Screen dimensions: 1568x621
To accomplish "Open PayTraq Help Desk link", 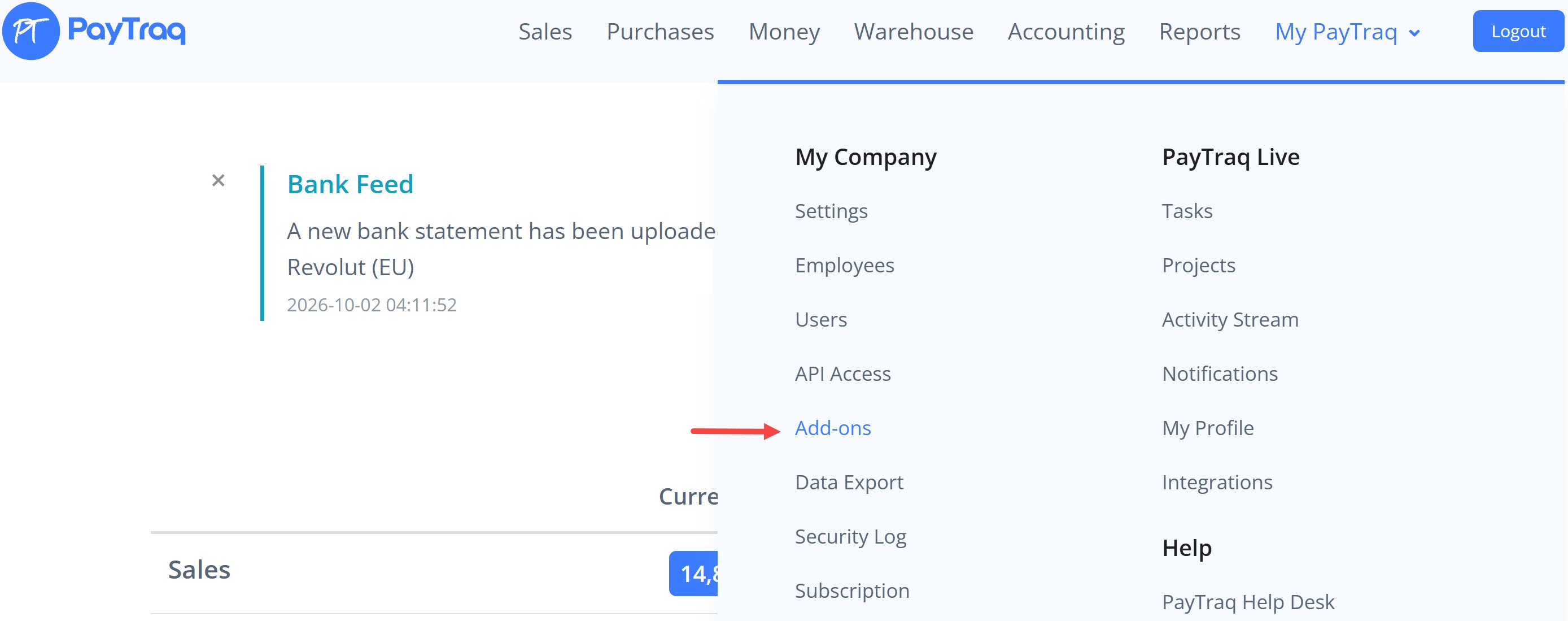I will pyautogui.click(x=1248, y=602).
